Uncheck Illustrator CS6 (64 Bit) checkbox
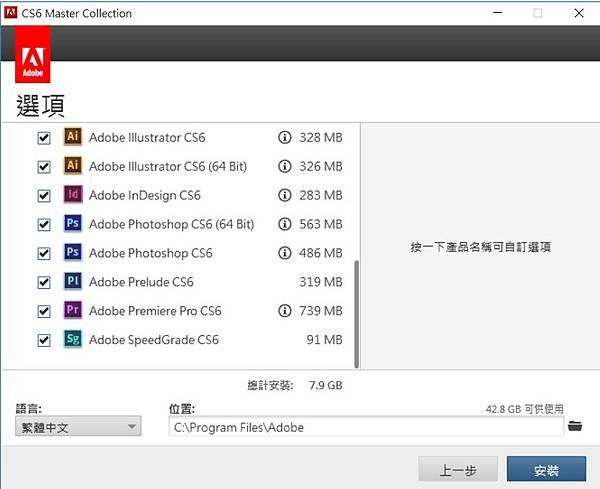The image size is (600, 489). coord(44,167)
